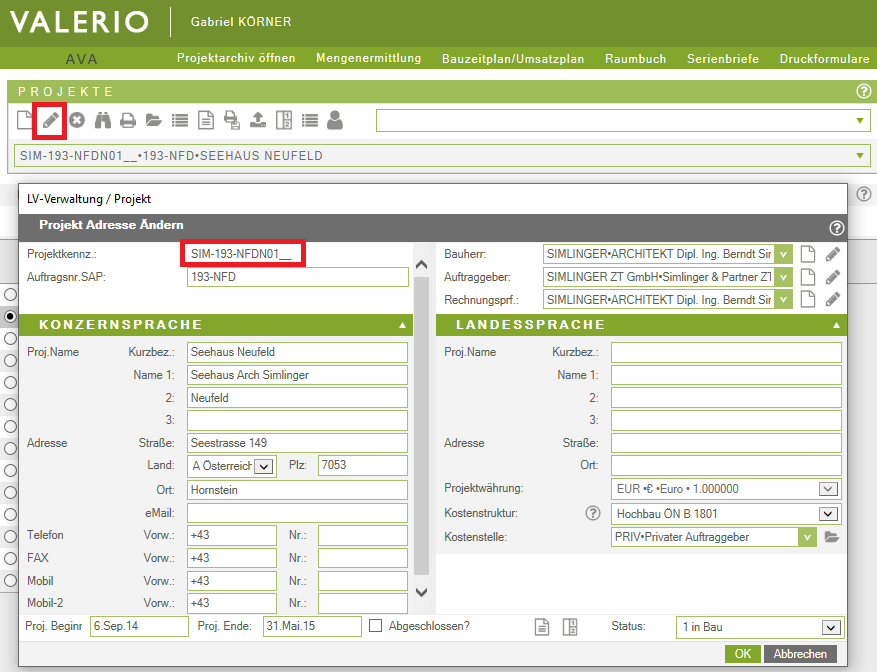
Task: Open the Status dropdown showing 1 in Bau
Action: (x=829, y=627)
